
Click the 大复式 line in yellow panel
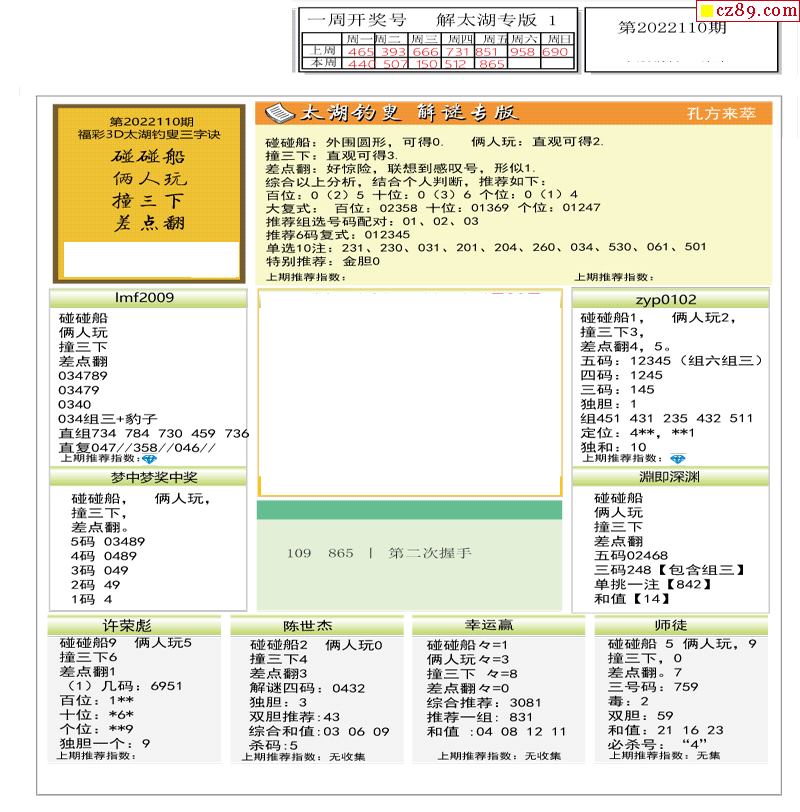click(x=433, y=208)
